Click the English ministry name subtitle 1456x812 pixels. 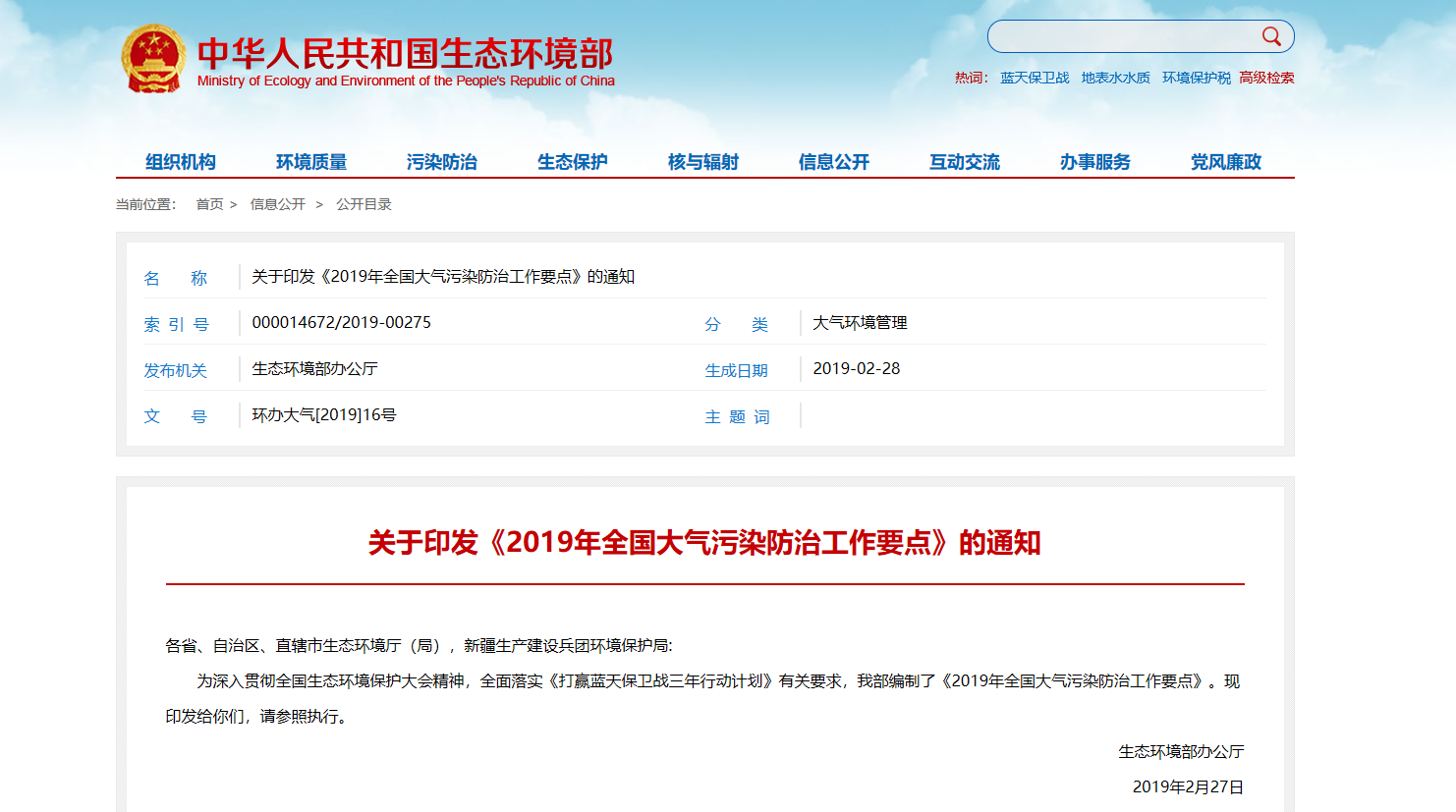406,81
